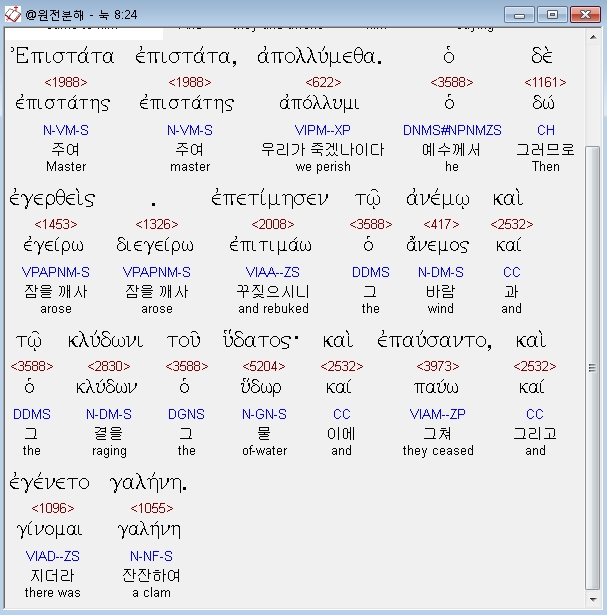Screen dimensions: 607x615
Task: Click the lemma ἀπόλλυμι
Action: 319,103
